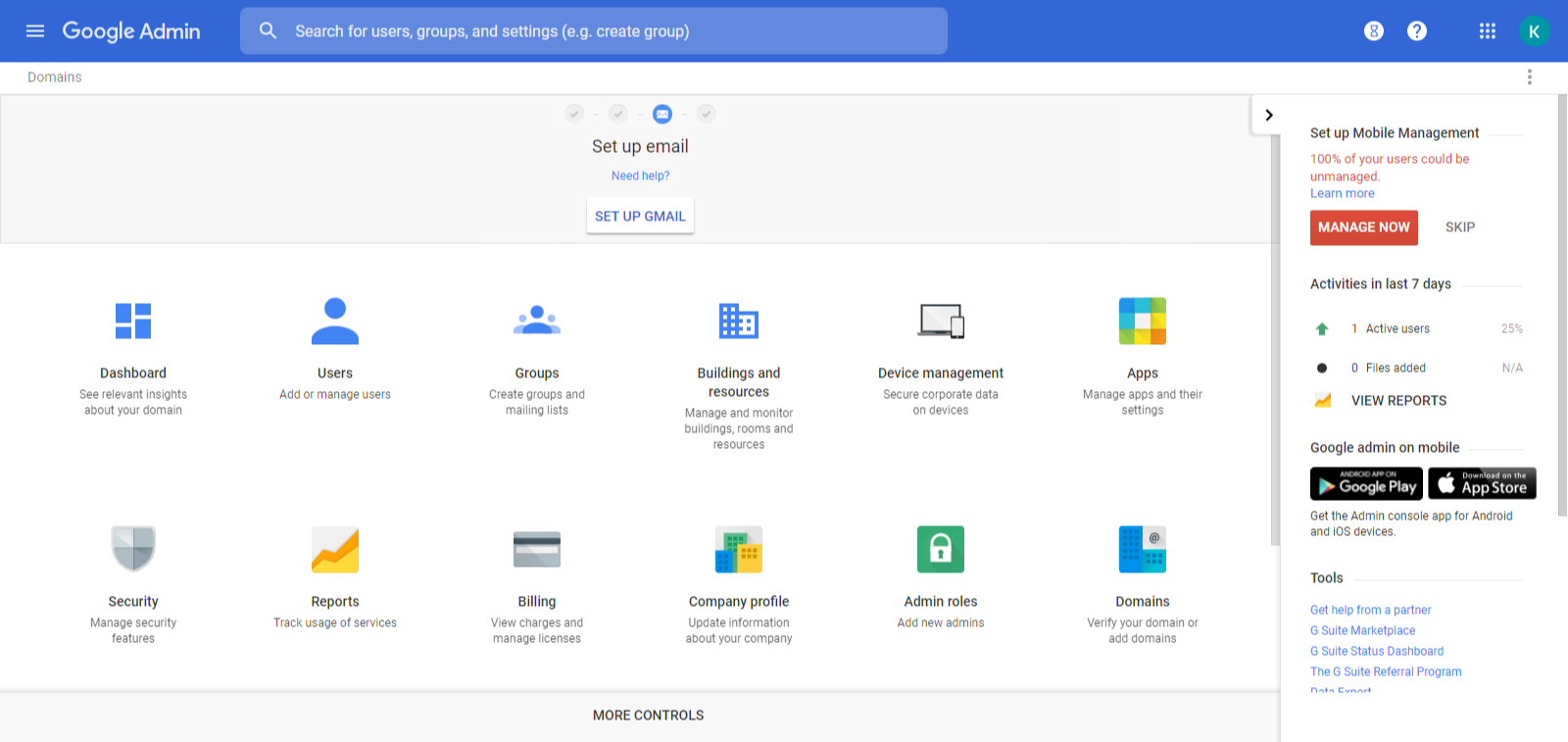Click MANAGE NOW button
Image resolution: width=1568 pixels, height=742 pixels.
1363,227
